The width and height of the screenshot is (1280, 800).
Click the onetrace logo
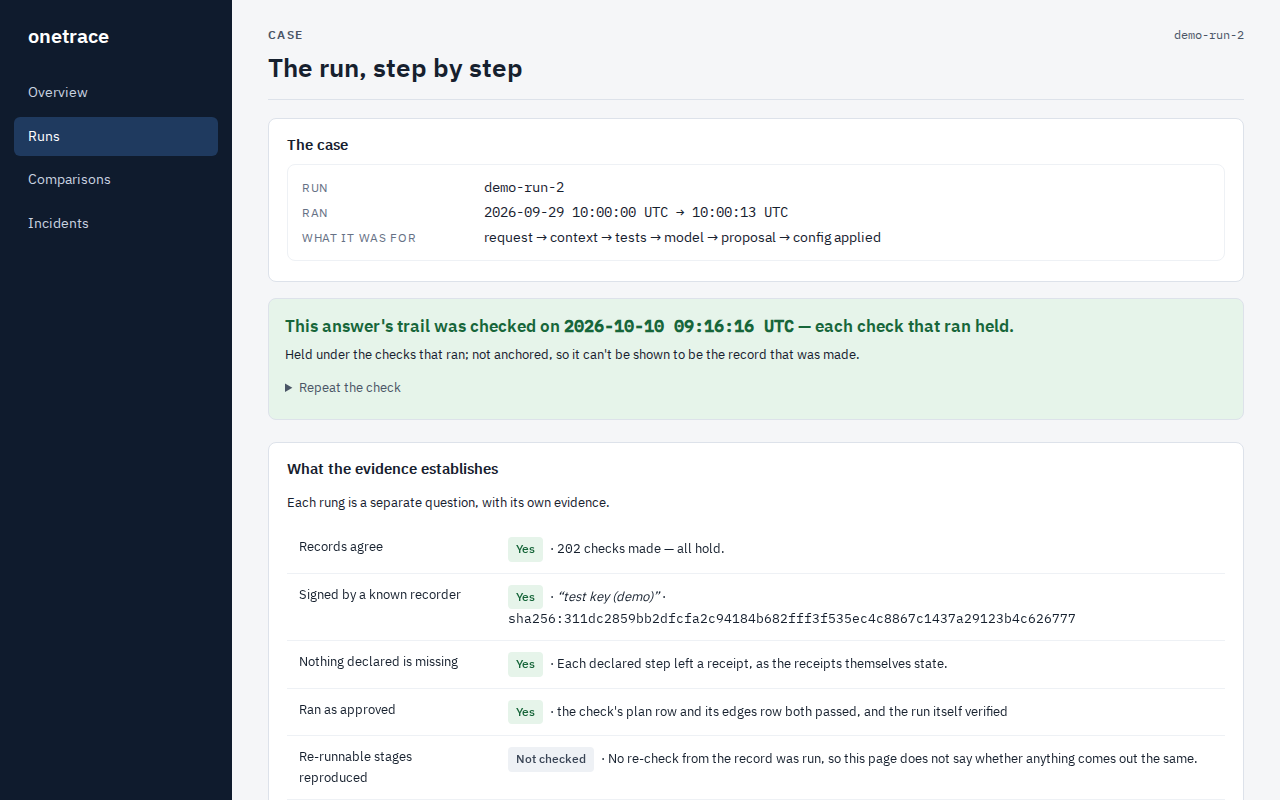point(68,37)
